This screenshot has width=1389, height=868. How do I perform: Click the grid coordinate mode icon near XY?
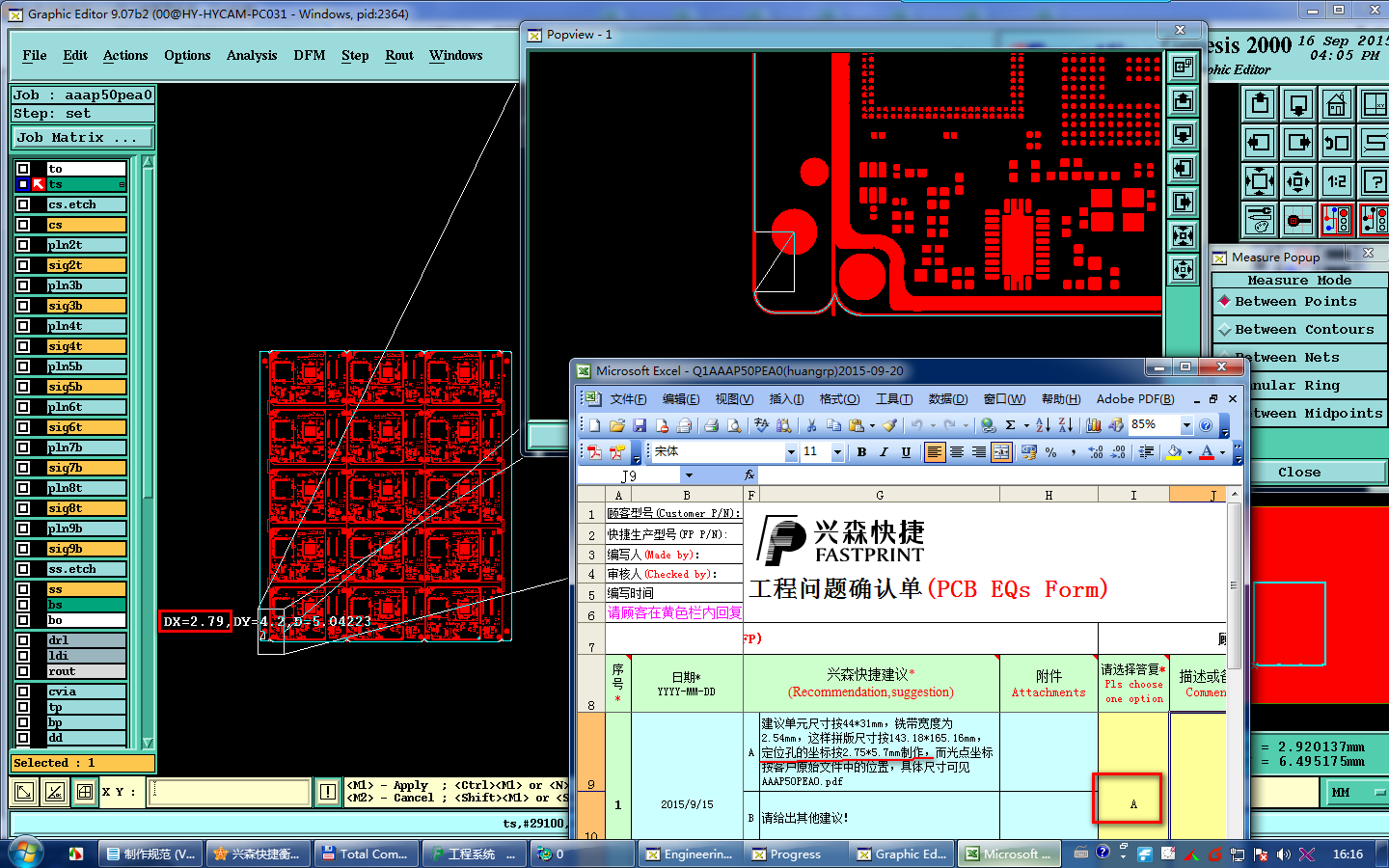point(85,792)
